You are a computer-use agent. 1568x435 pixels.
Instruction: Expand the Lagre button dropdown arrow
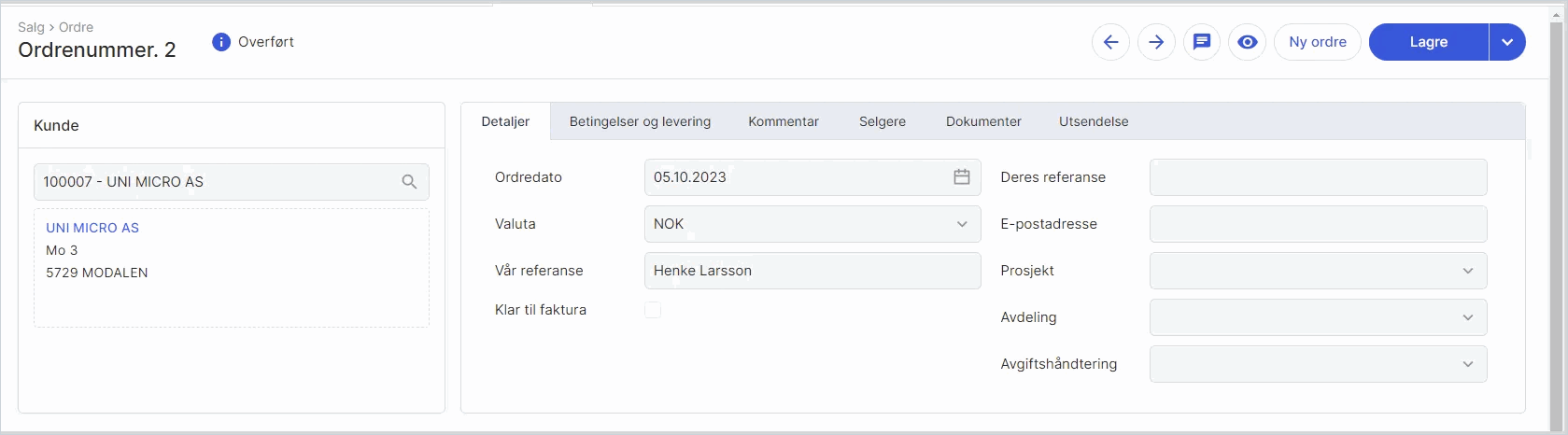pyautogui.click(x=1507, y=42)
